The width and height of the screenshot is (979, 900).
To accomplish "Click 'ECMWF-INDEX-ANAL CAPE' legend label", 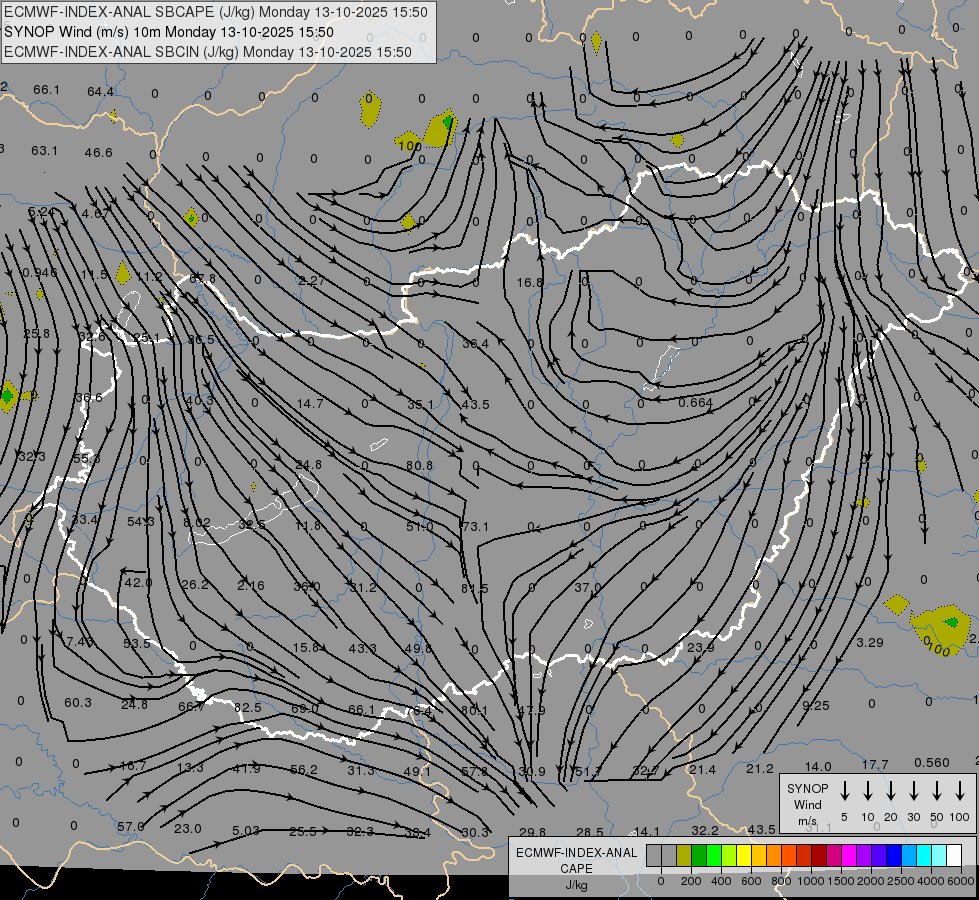I will point(576,861).
